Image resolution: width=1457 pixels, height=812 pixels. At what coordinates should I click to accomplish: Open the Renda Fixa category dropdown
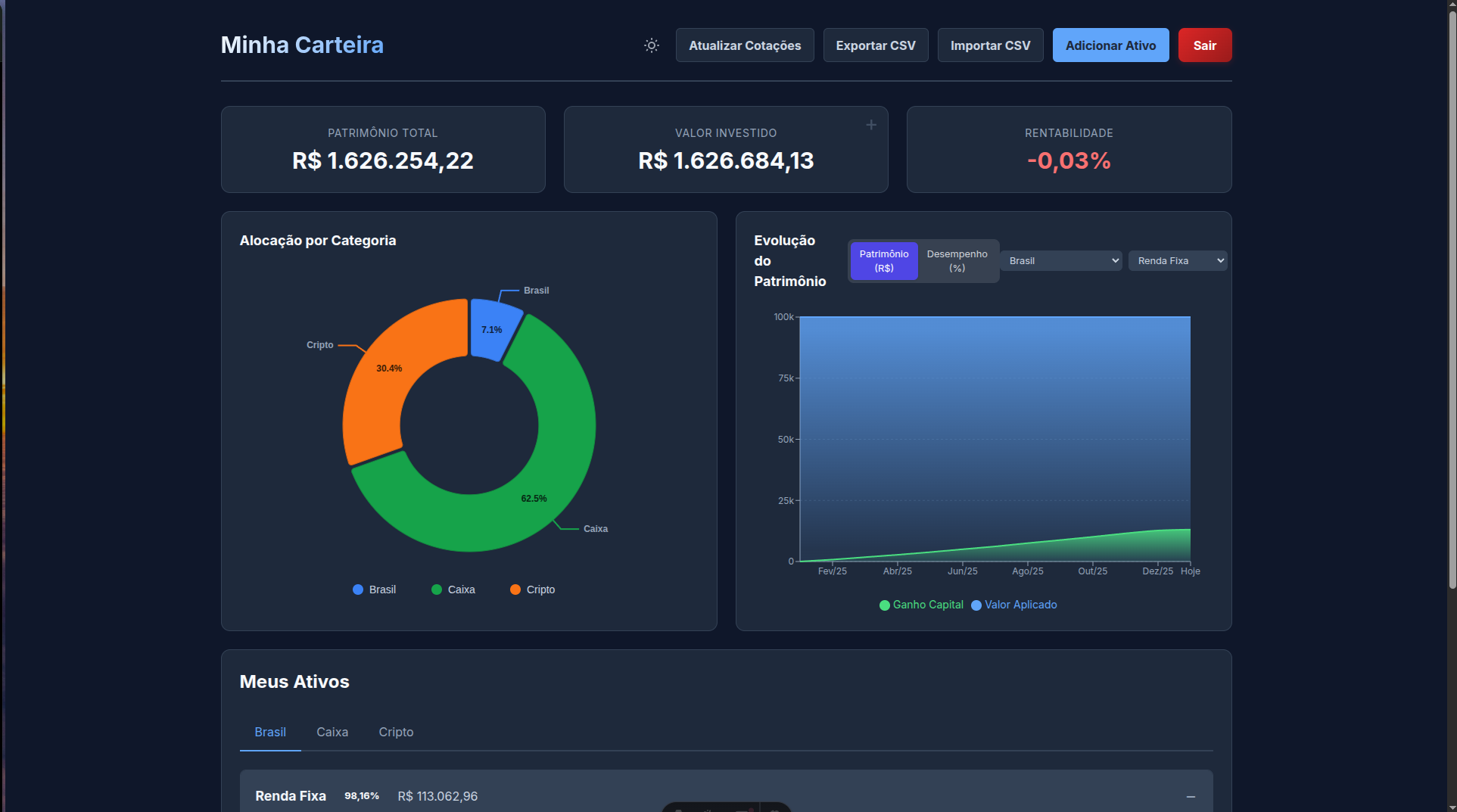[1178, 260]
